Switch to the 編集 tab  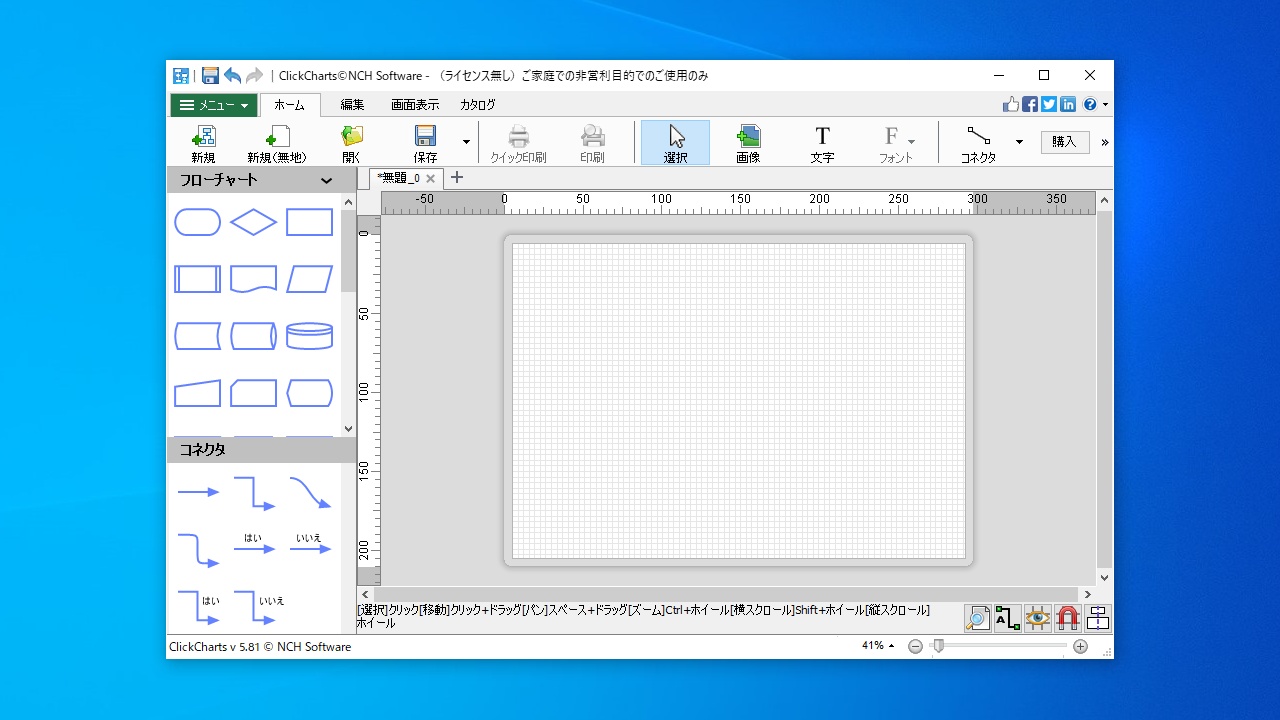pyautogui.click(x=352, y=105)
